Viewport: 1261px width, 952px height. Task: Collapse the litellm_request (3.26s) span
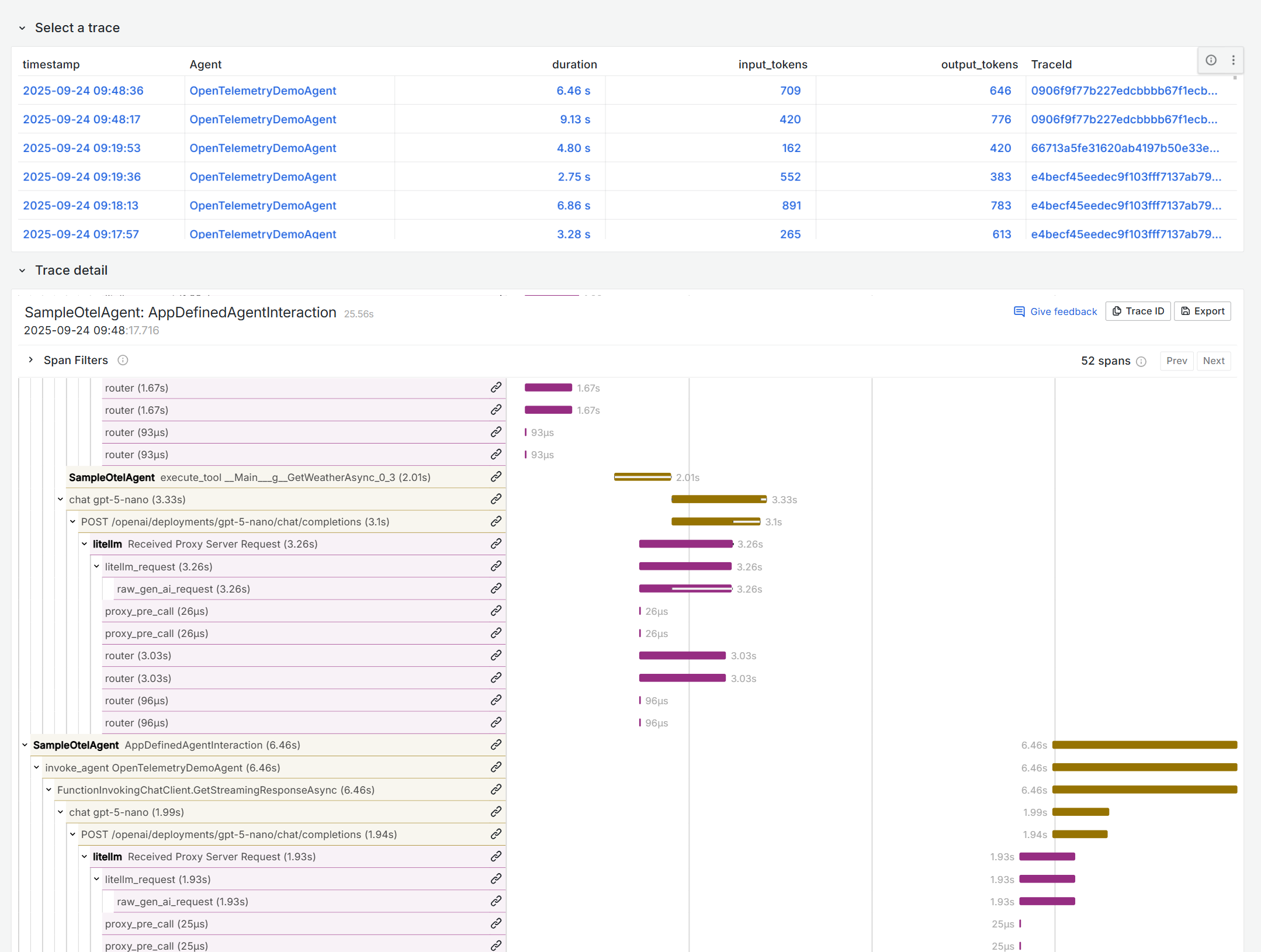pyautogui.click(x=97, y=566)
